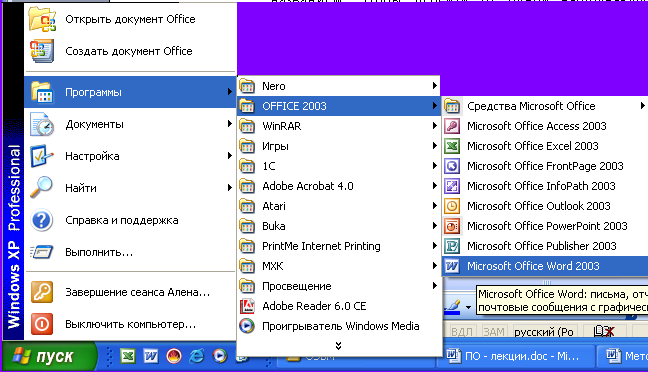Click the text 'Завершение сеанса Алена...'
Viewport: 648px width, 372px height.
[138, 292]
